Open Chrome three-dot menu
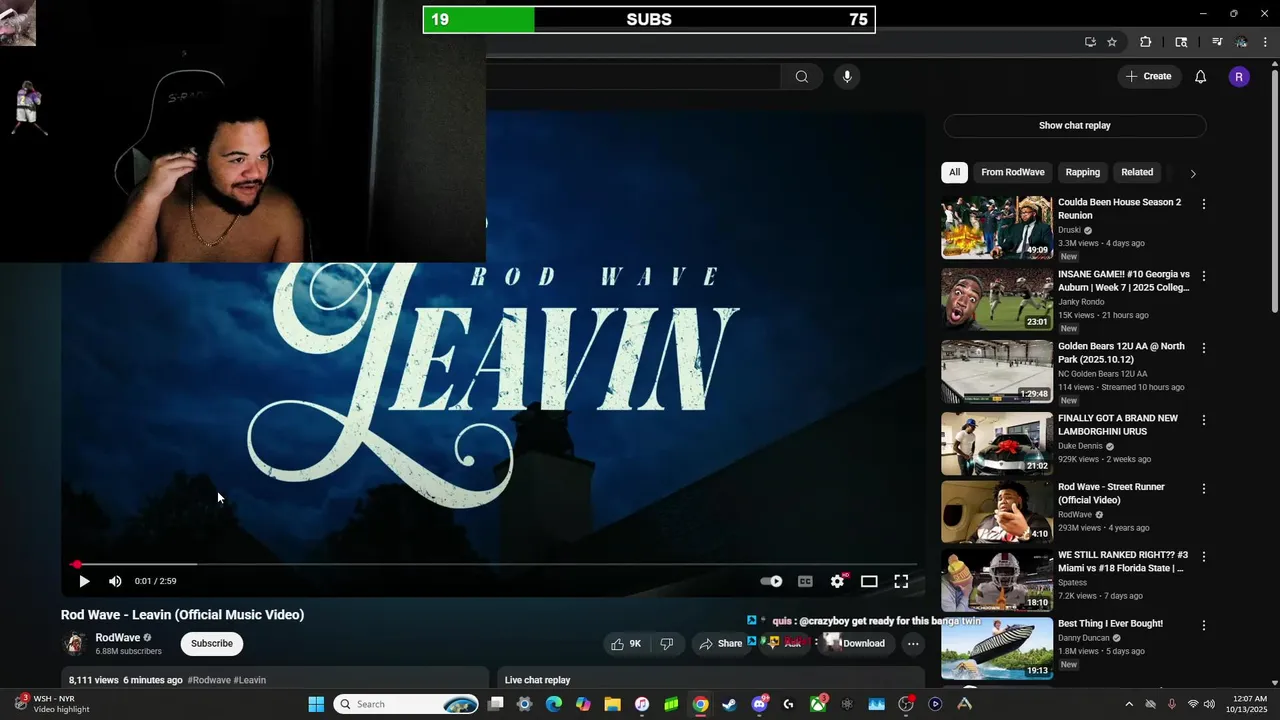The image size is (1280, 720). [x=1265, y=42]
